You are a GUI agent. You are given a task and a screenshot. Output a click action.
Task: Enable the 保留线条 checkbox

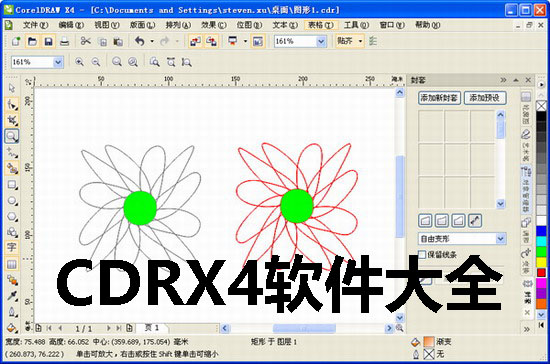(x=422, y=254)
